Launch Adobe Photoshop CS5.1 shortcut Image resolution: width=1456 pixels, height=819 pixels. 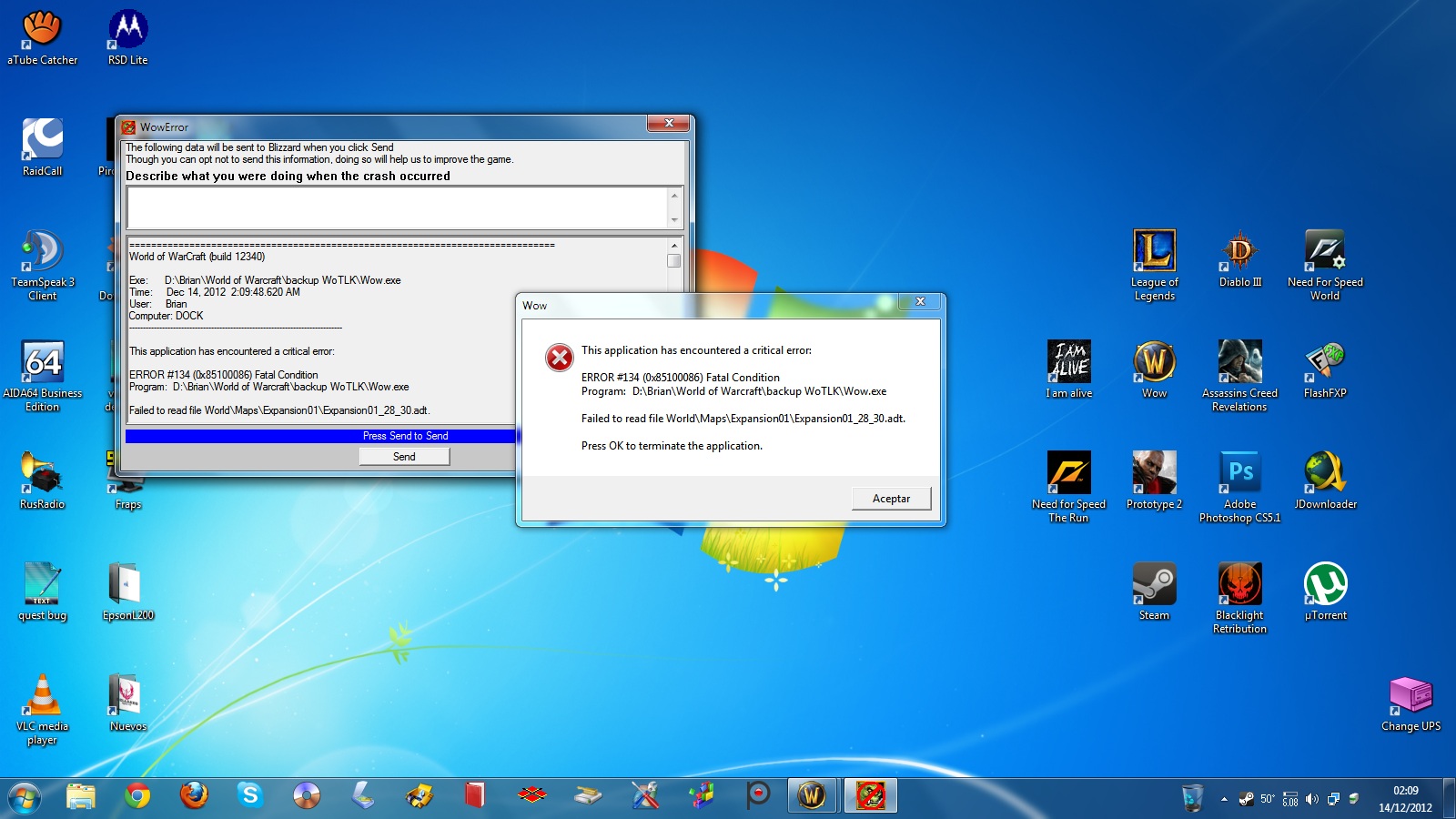coord(1240,487)
